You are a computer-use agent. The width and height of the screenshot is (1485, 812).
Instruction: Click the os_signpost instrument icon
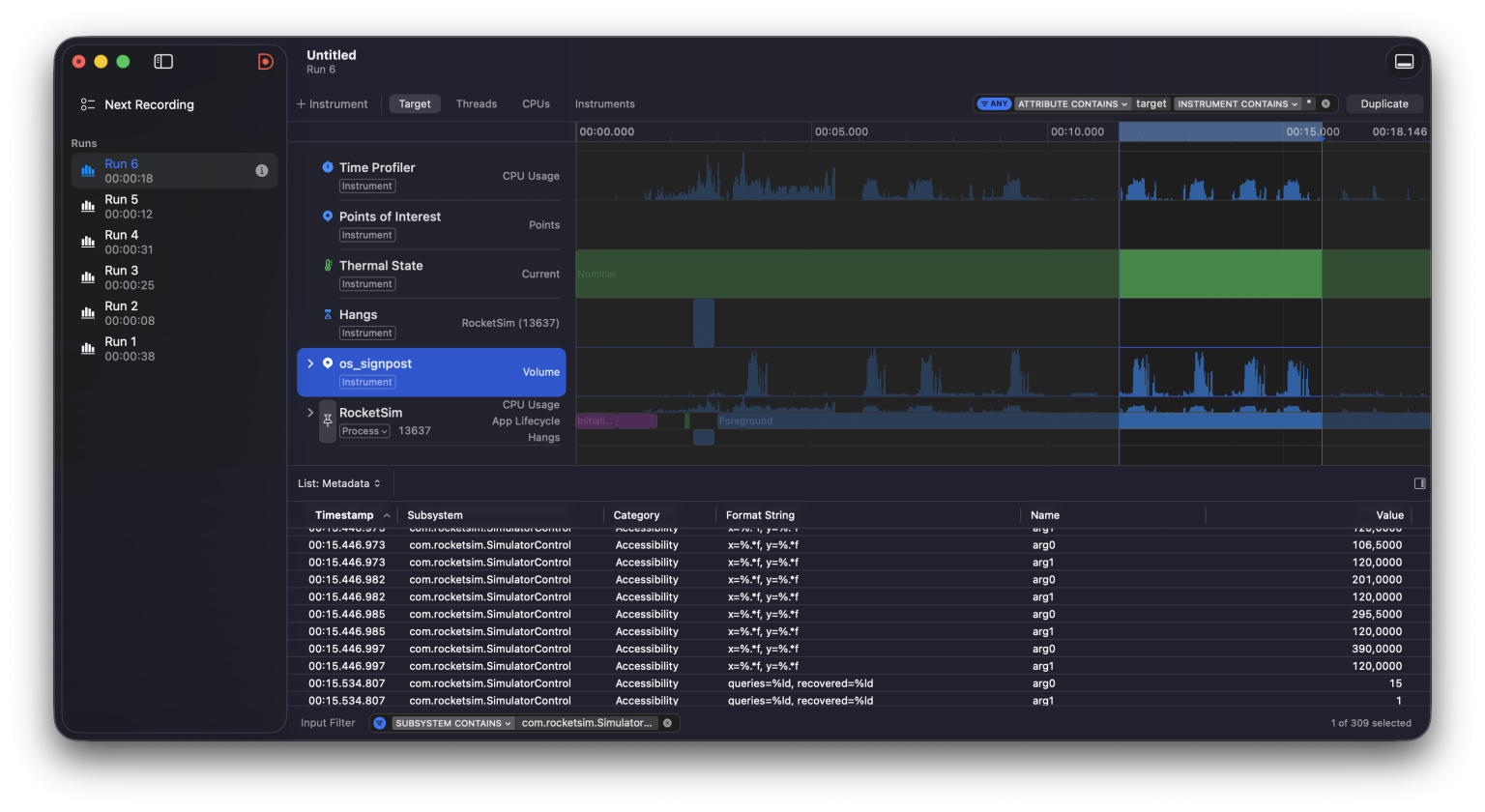pos(328,363)
